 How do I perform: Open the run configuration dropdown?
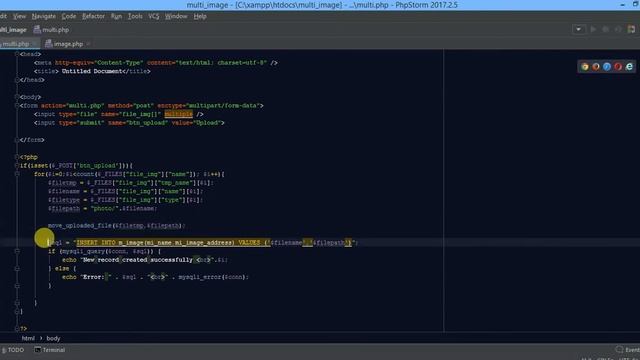tap(578, 29)
